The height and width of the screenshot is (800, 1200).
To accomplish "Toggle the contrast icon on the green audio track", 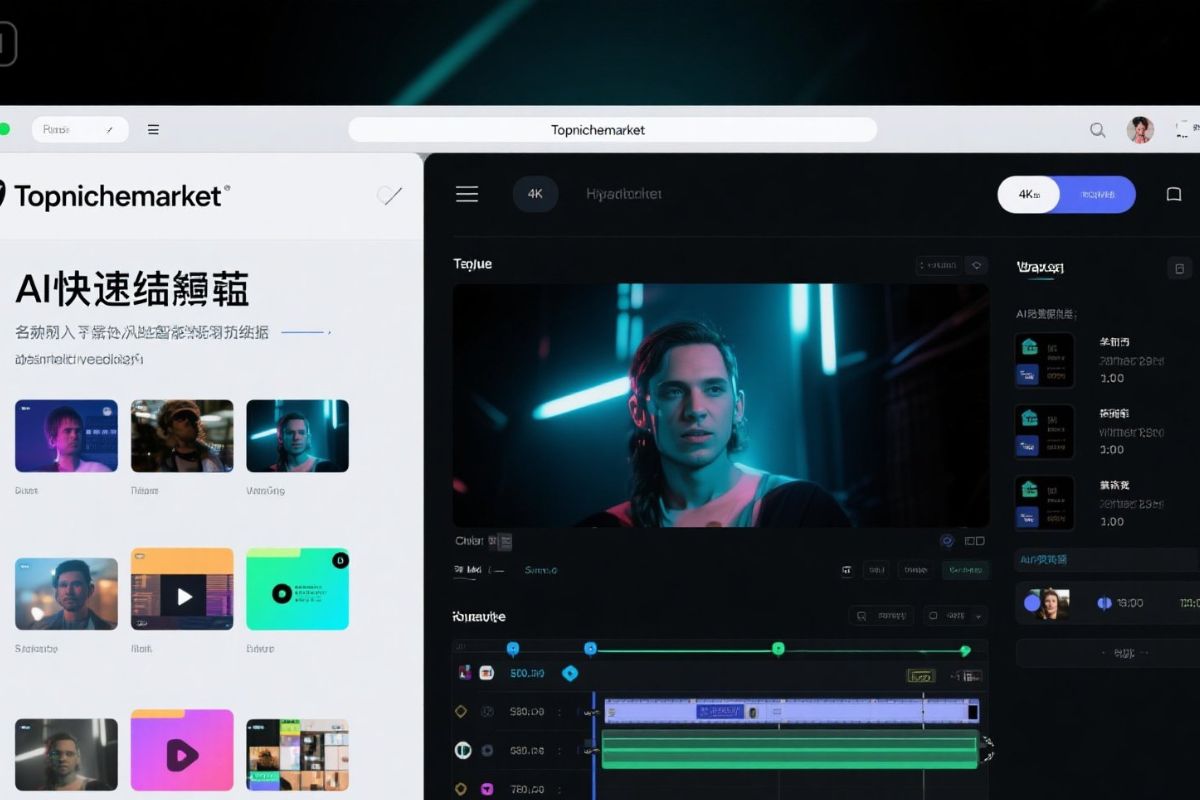I will (x=462, y=750).
